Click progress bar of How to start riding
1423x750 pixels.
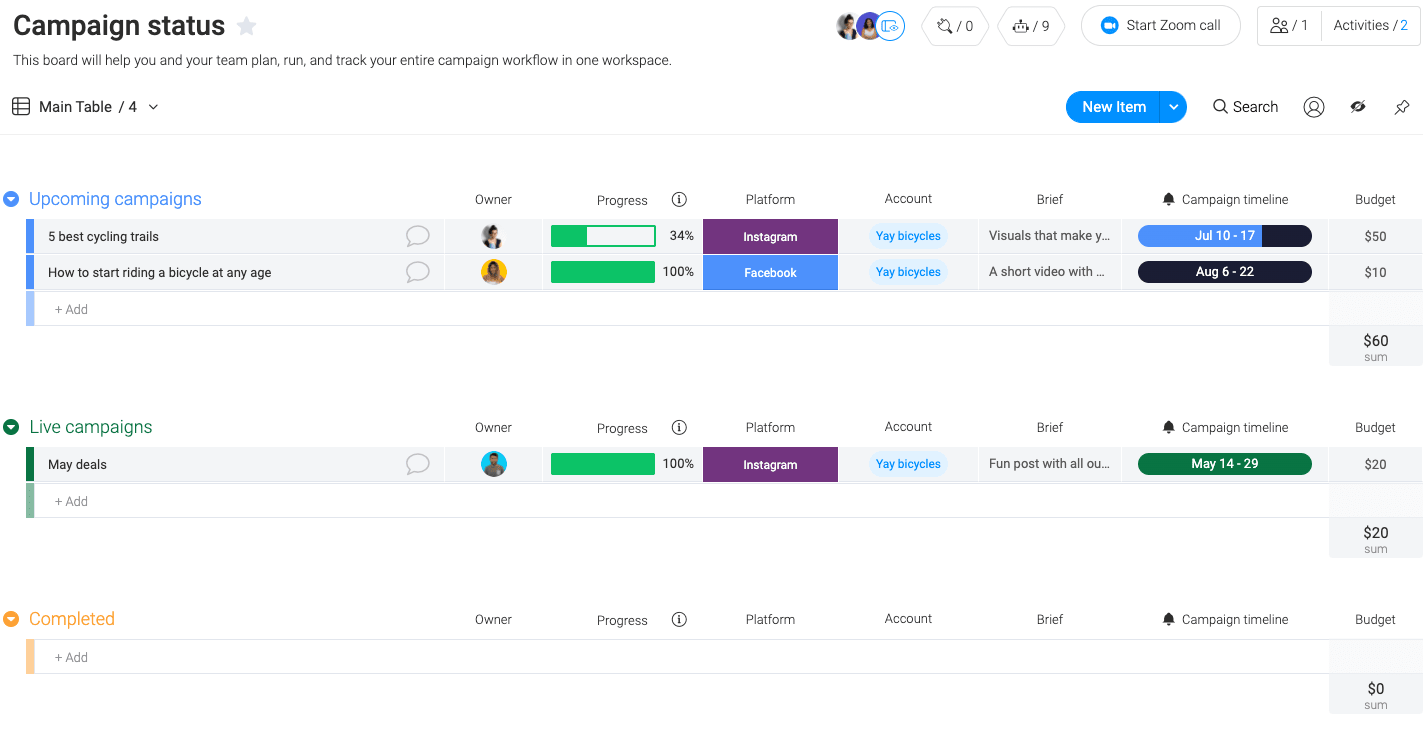pyautogui.click(x=603, y=272)
